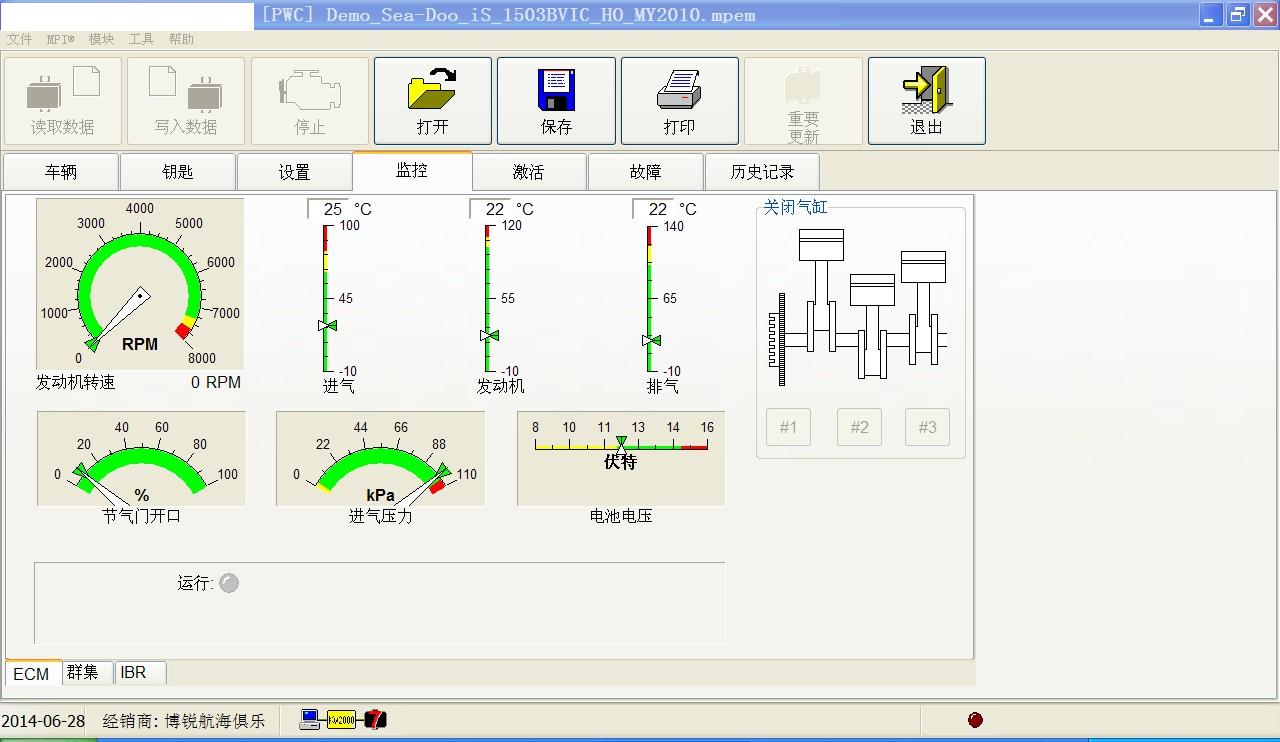Click the 进气压力 kPa pressure gauge

[x=380, y=458]
